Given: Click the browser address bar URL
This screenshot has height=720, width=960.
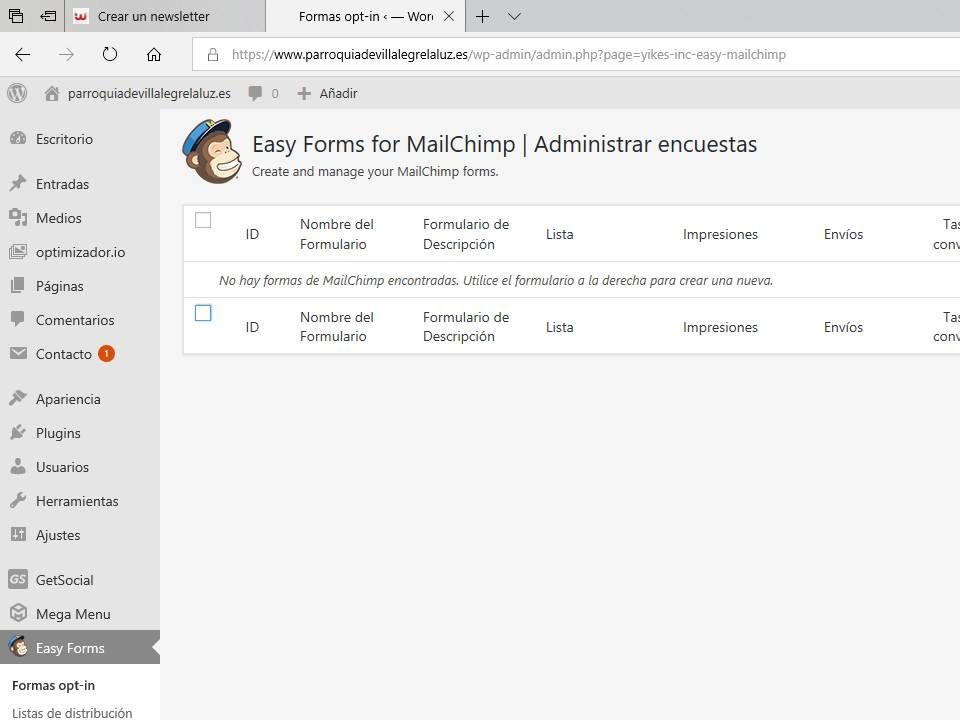Looking at the screenshot, I should click(508, 54).
